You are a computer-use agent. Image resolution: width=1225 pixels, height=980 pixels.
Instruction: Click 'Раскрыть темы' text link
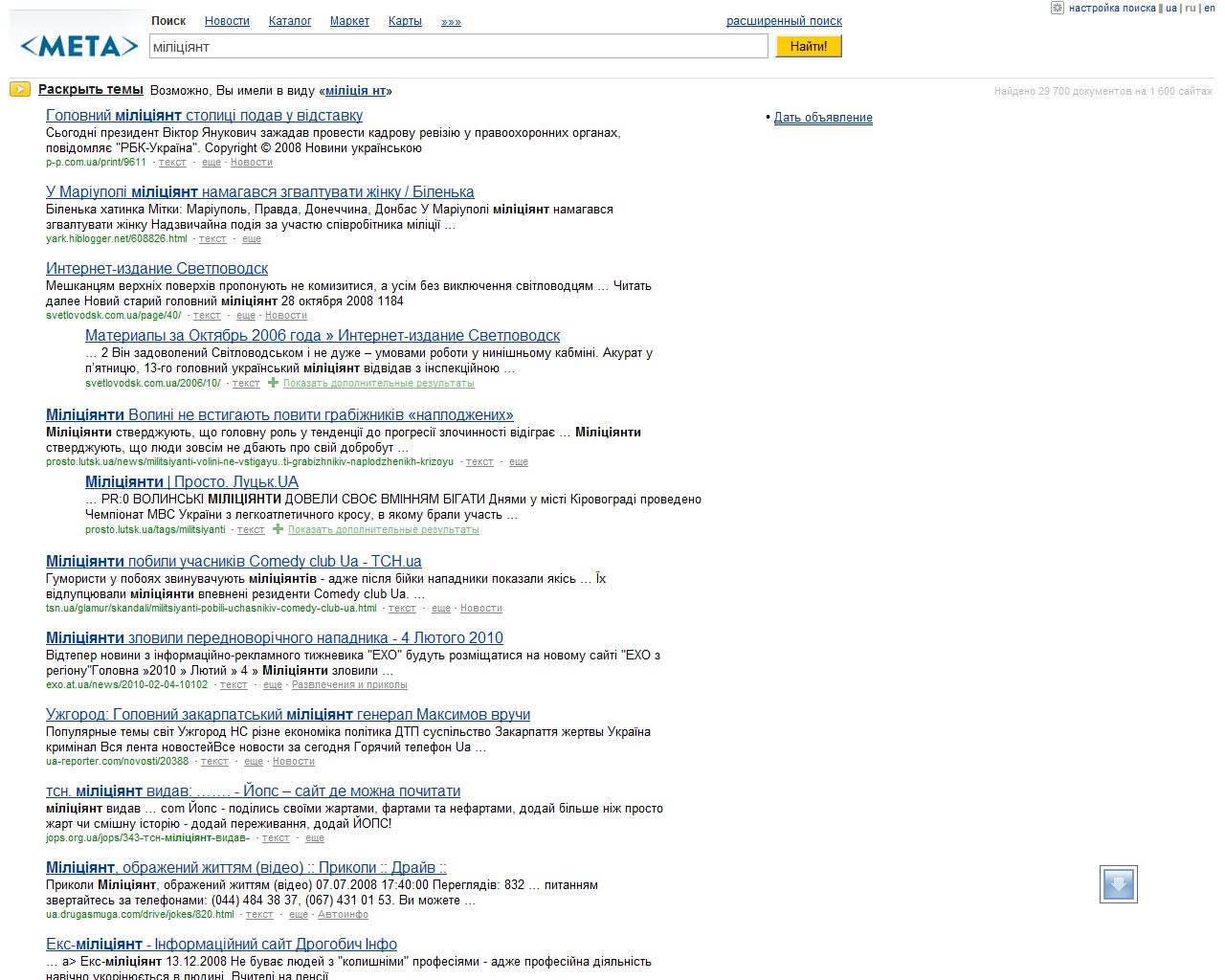click(x=91, y=90)
